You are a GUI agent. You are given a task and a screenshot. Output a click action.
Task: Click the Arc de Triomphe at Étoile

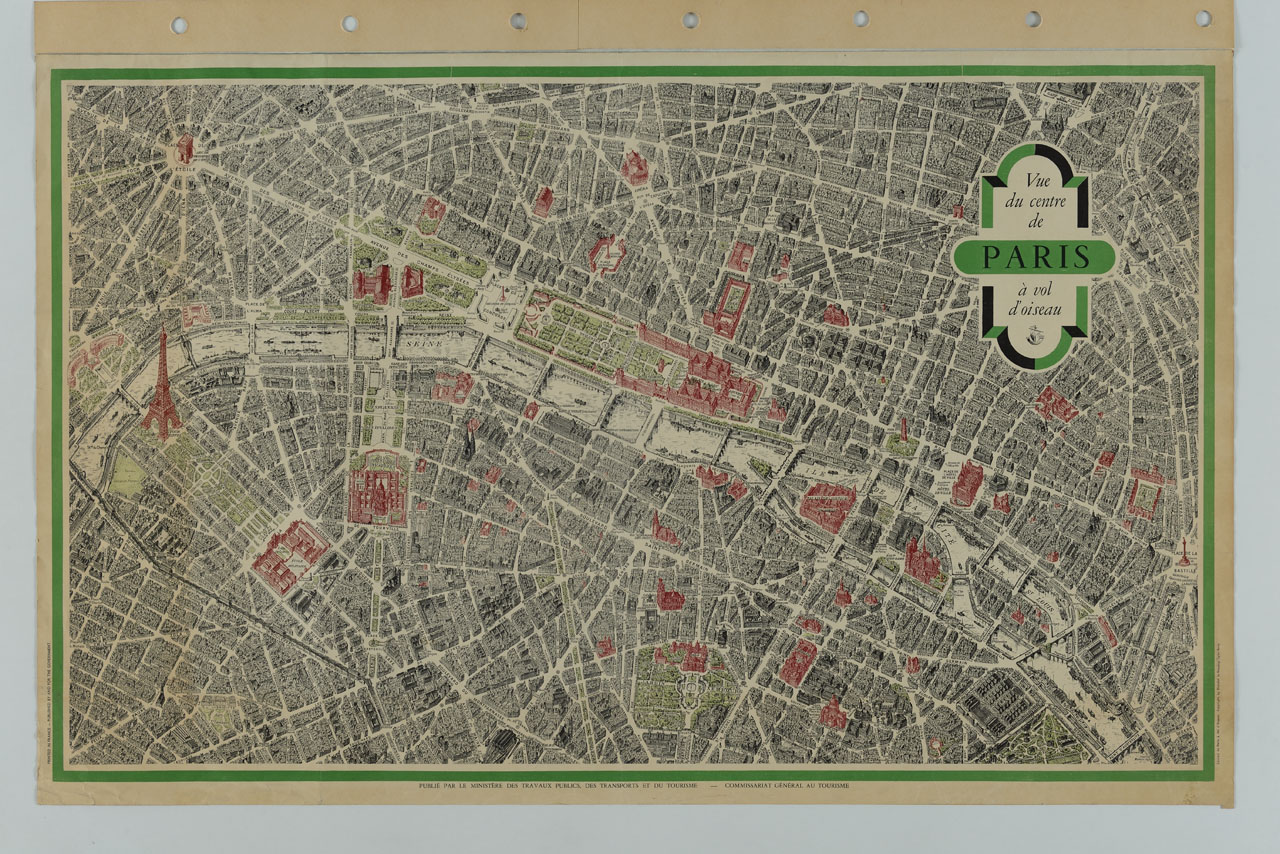click(x=185, y=149)
